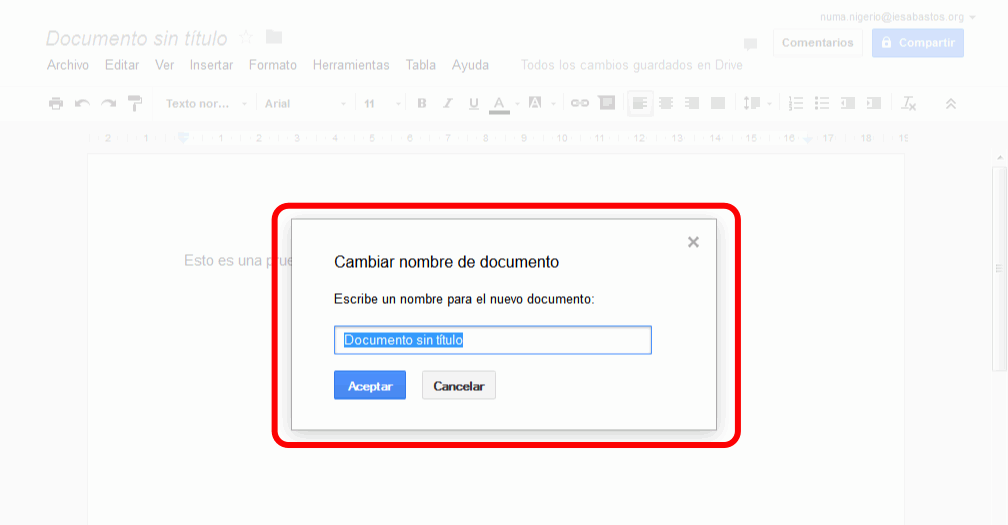The height and width of the screenshot is (525, 1008).
Task: Select the paint format roller icon
Action: (135, 103)
